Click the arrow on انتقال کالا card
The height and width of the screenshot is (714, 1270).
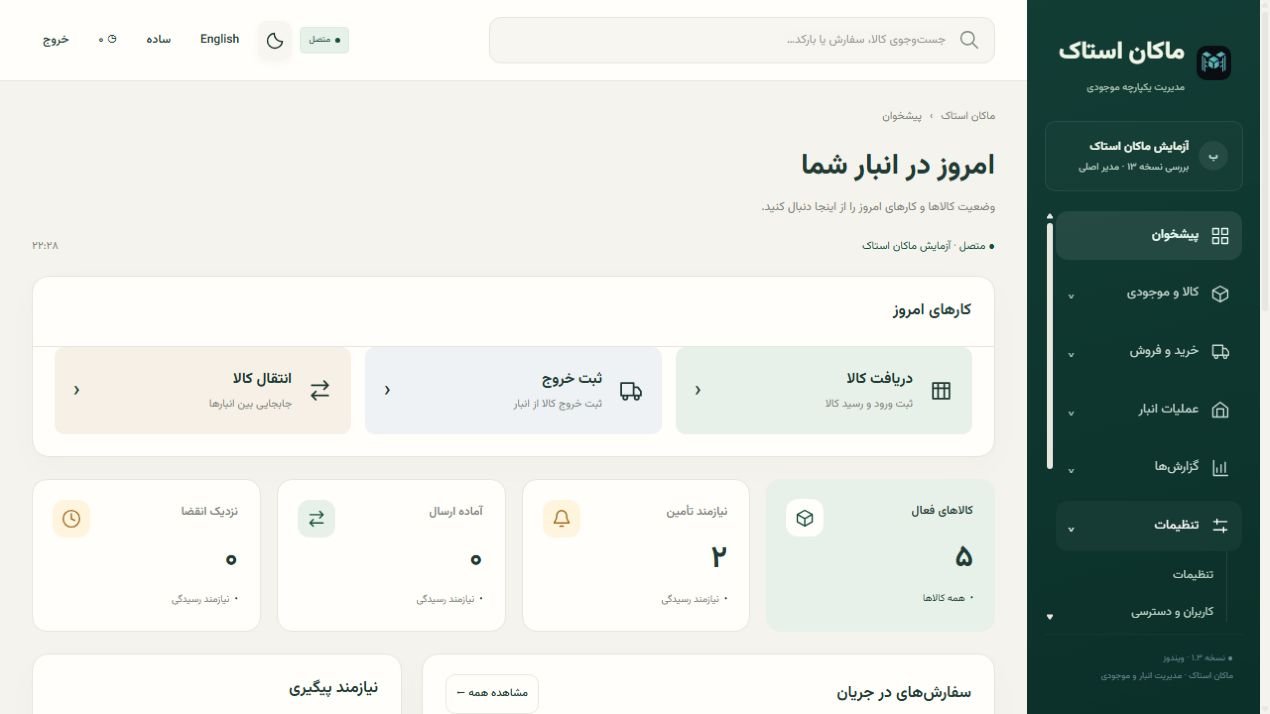click(x=76, y=390)
